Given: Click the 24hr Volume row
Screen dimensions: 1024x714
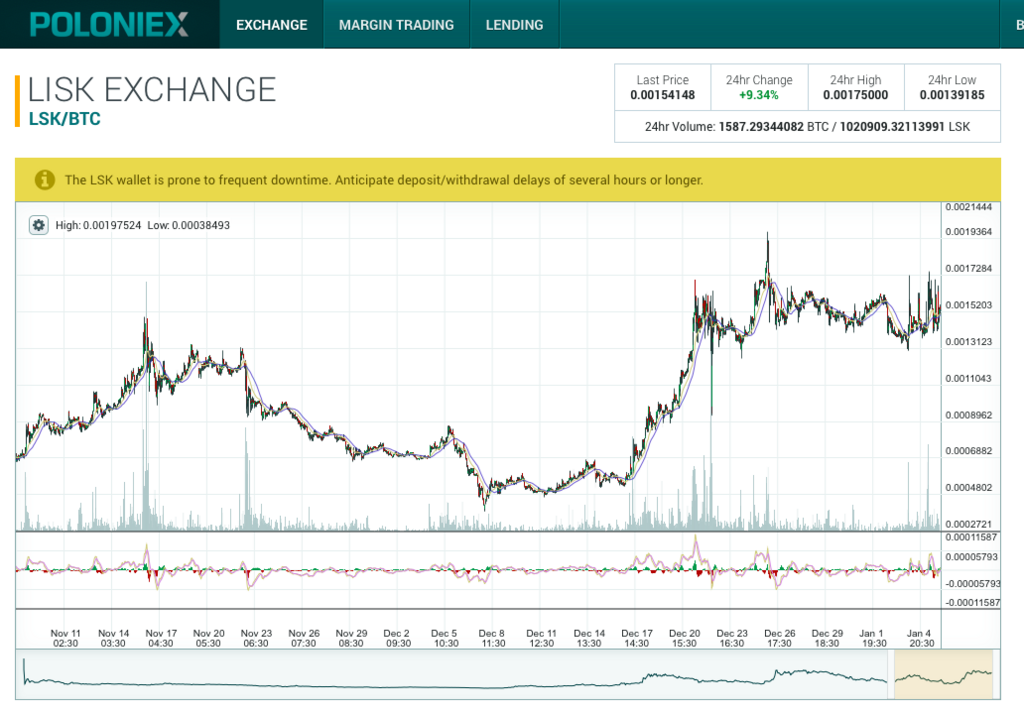Looking at the screenshot, I should [807, 127].
